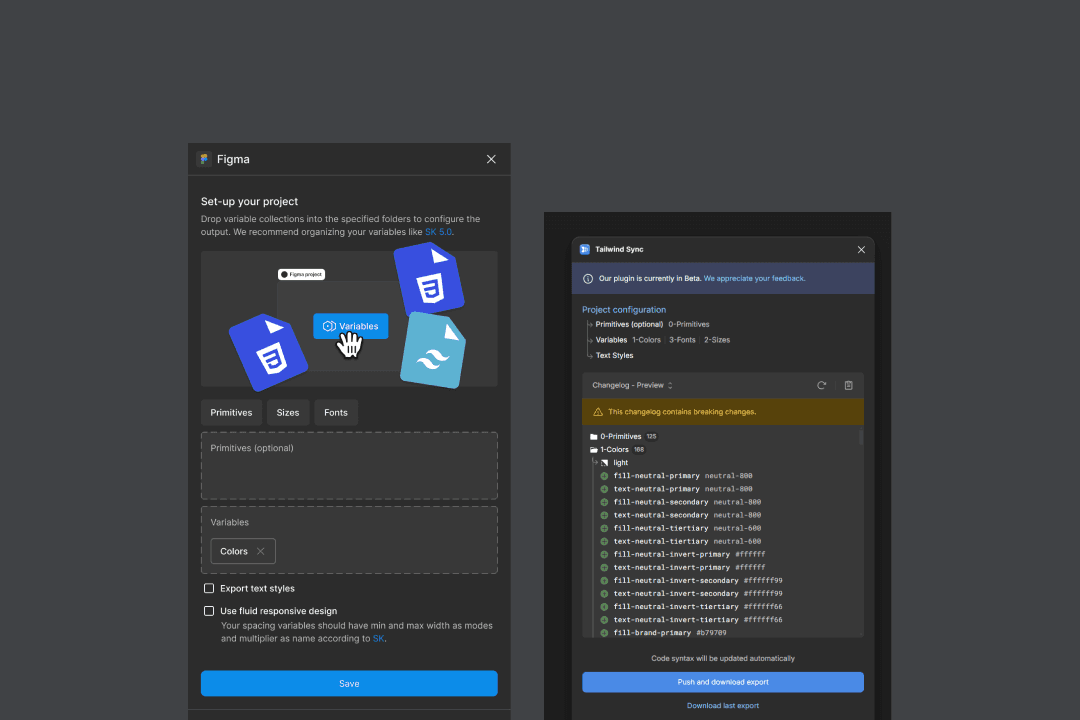Select the Primitives collection chip
Image resolution: width=1080 pixels, height=720 pixels.
click(231, 413)
